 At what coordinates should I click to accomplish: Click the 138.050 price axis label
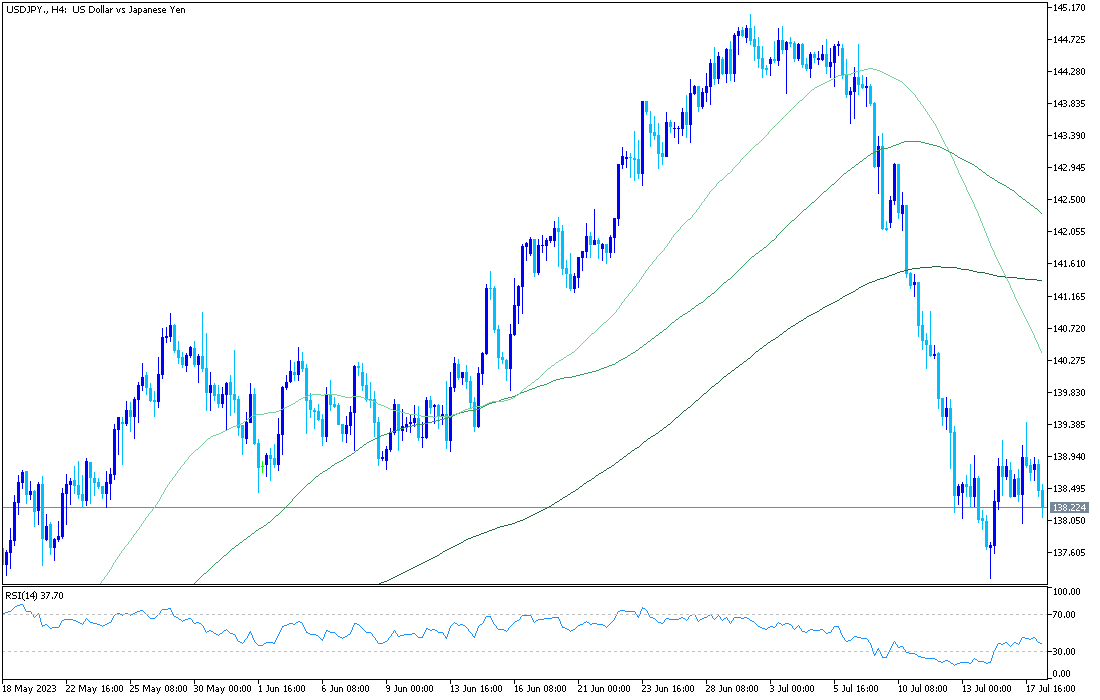[1070, 520]
